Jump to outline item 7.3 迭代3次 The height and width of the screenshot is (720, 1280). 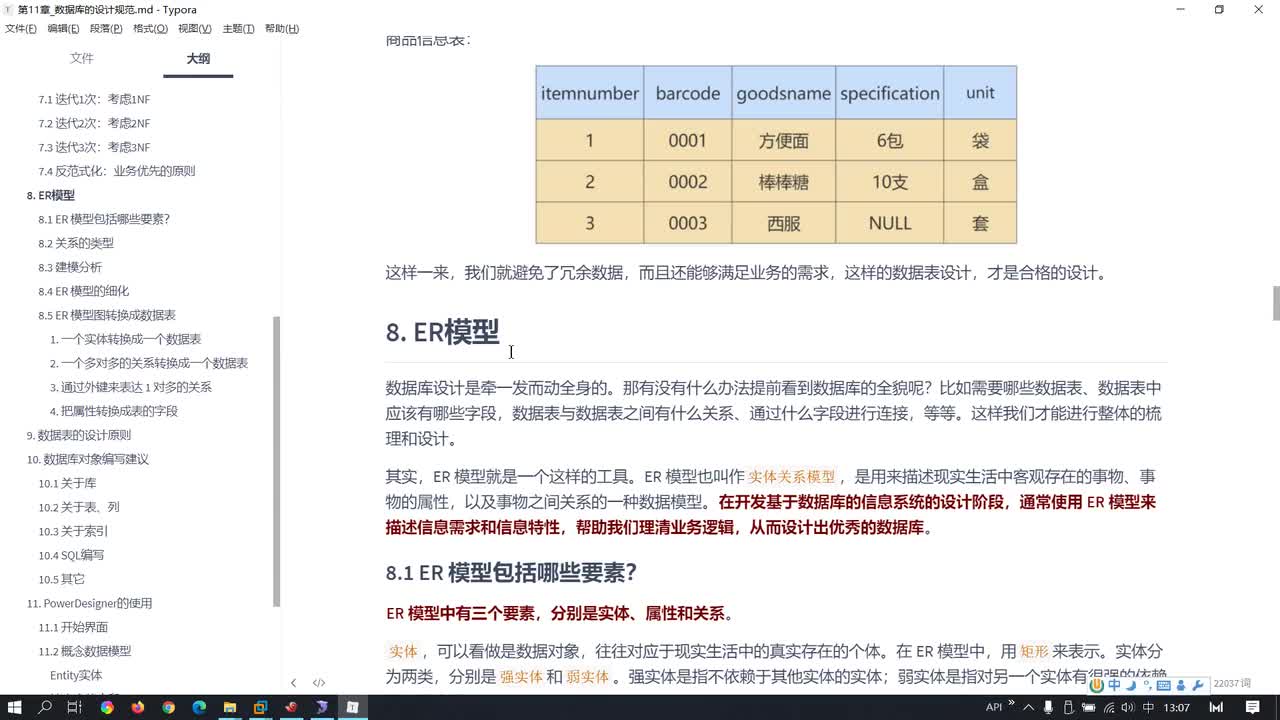tap(94, 147)
